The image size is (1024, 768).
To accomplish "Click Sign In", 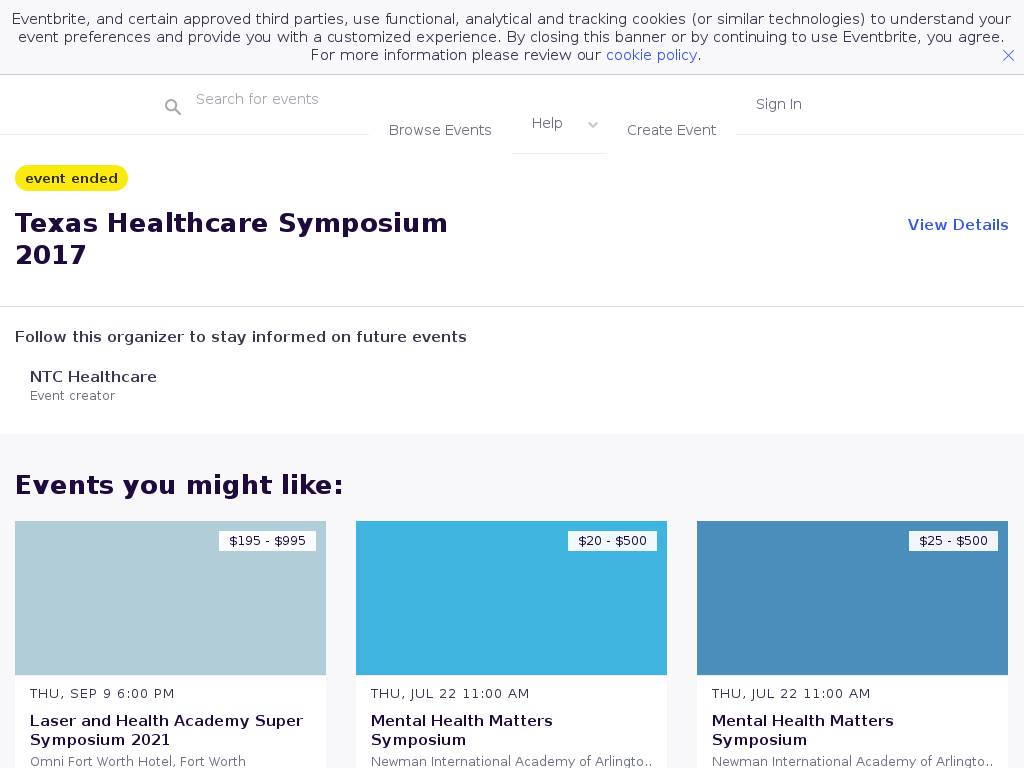I will click(x=778, y=104).
